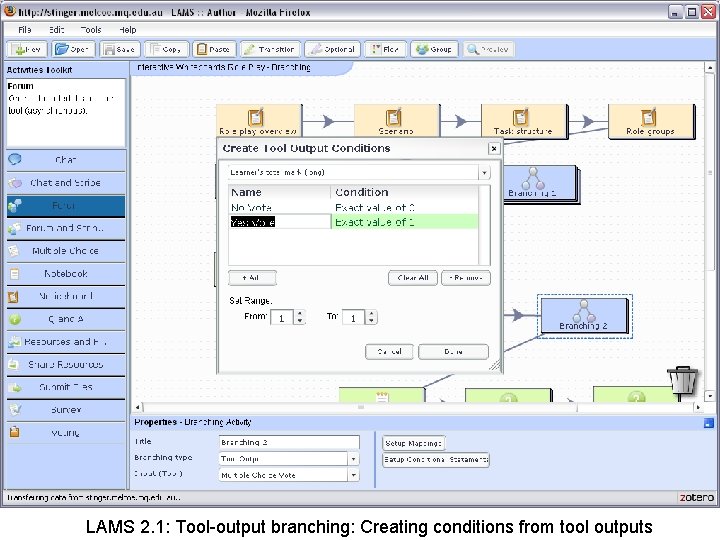Click the canvas scroll-up arrow
Screen dimensions: 720x540
[x=709, y=68]
